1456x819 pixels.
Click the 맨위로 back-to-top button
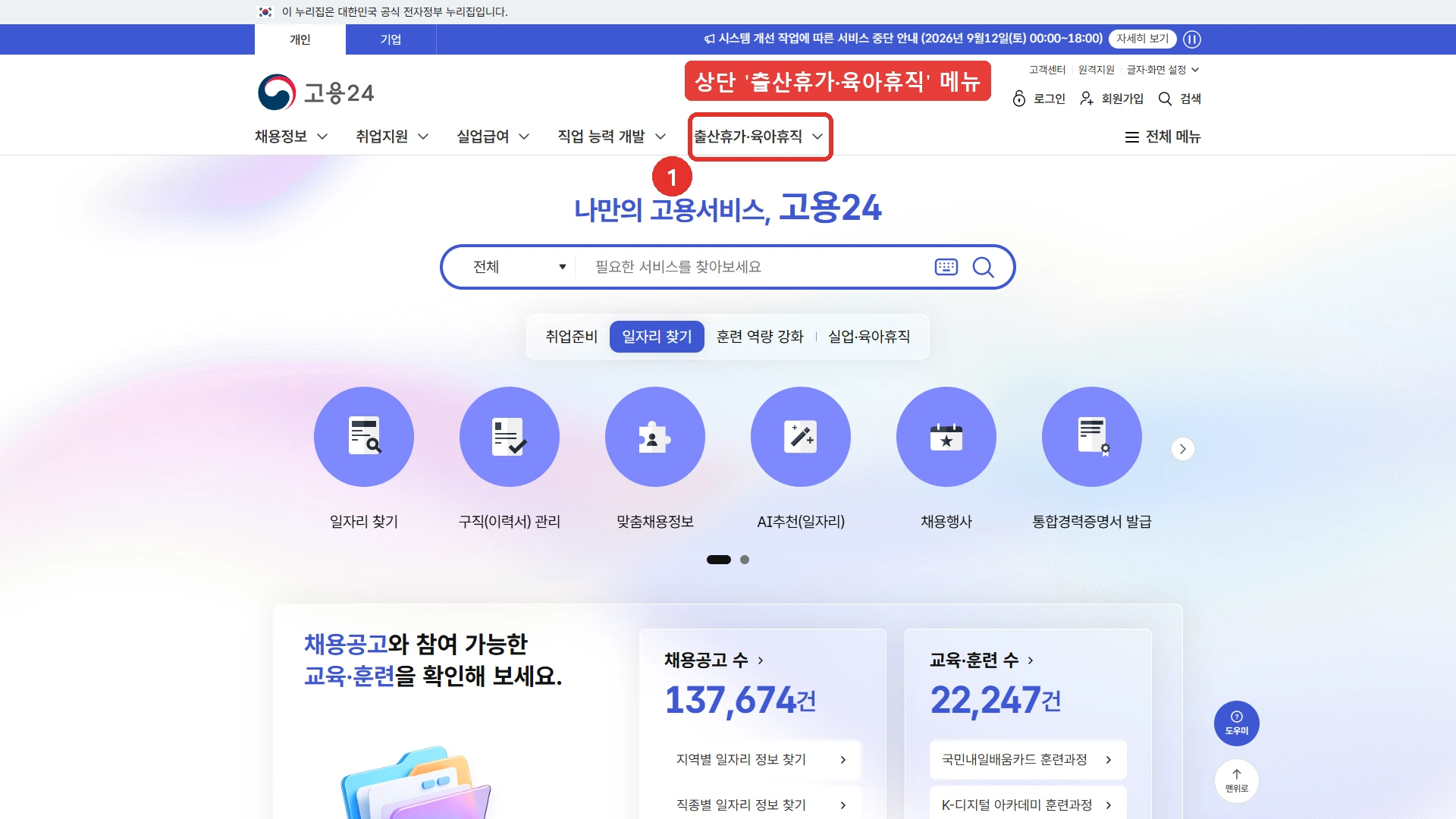[1237, 781]
